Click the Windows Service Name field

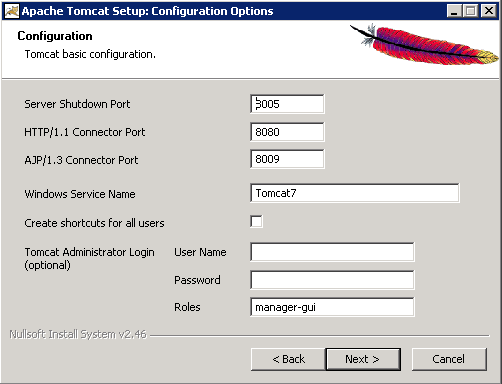pos(355,193)
